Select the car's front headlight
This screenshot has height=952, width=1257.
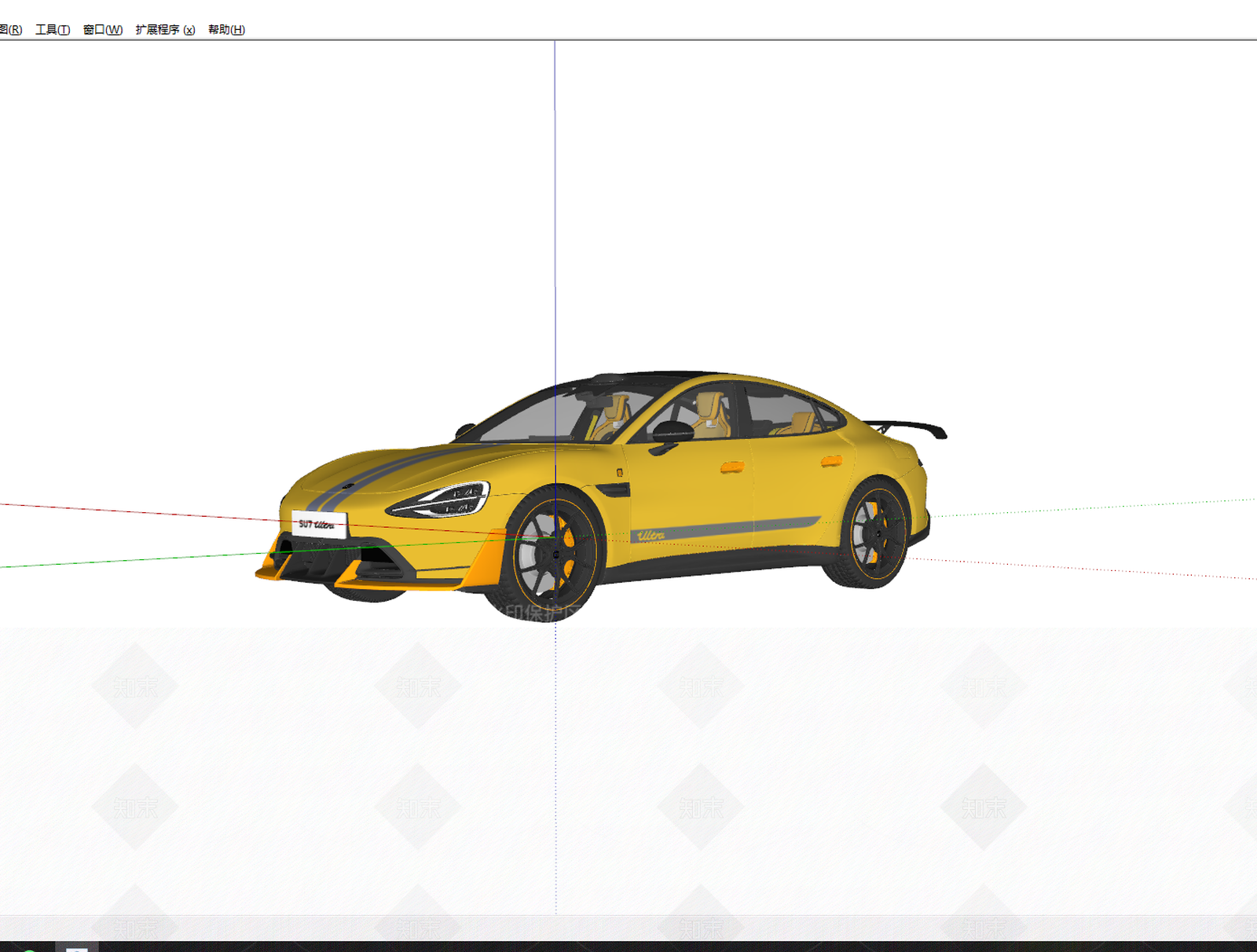[442, 500]
